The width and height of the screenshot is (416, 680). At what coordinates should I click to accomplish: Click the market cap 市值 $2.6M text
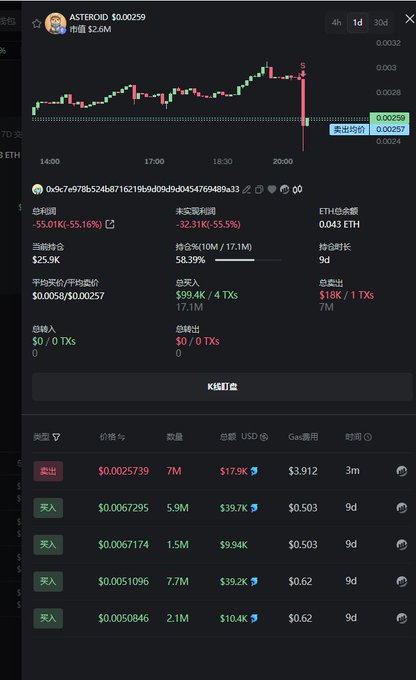point(90,29)
